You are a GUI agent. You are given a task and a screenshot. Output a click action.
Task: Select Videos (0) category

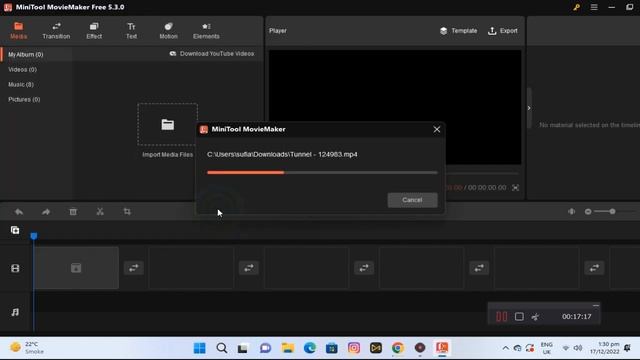point(22,69)
